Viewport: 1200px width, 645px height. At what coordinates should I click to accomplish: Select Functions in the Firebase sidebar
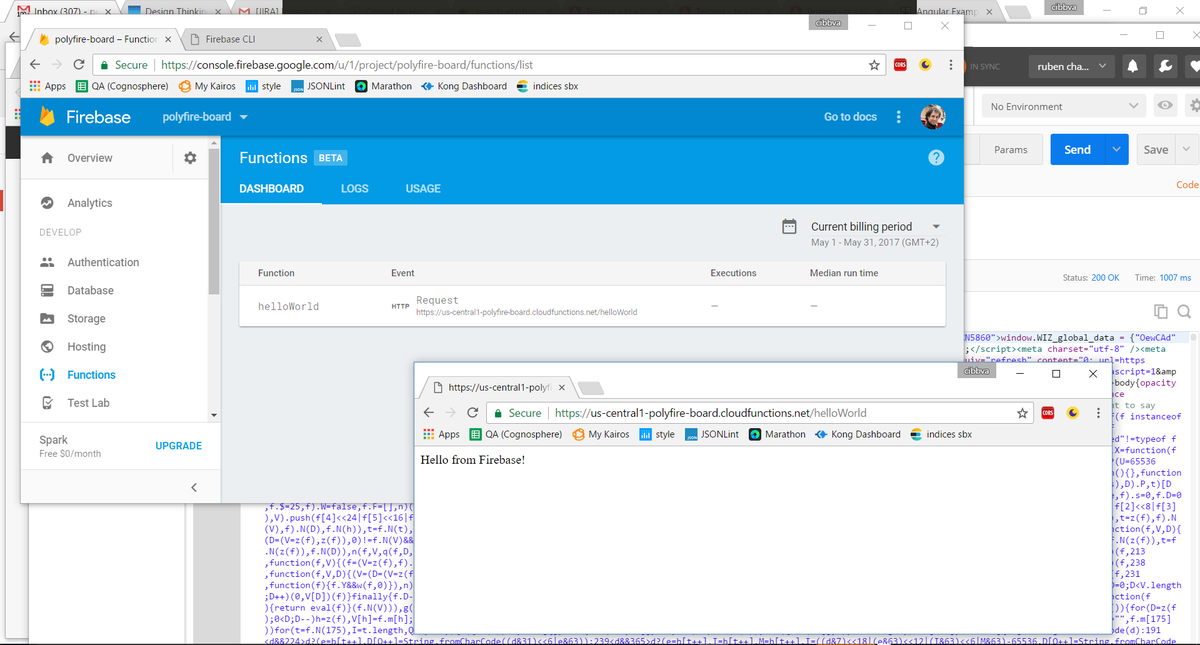tap(91, 374)
